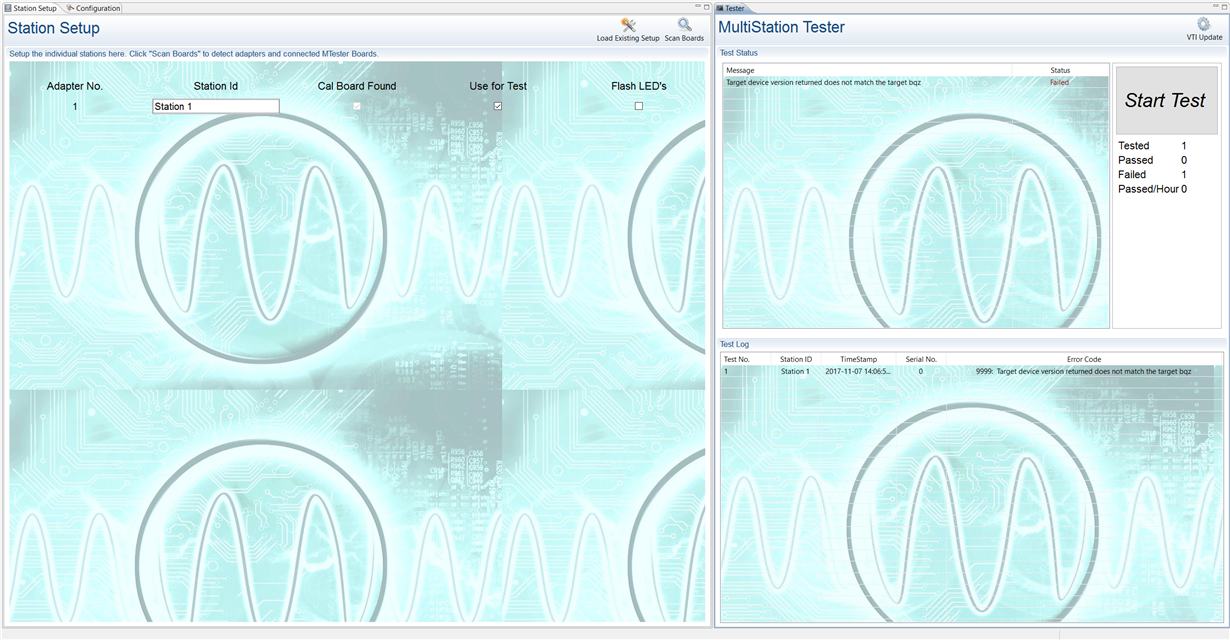Enable the Flash LED's checkbox

coord(639,106)
